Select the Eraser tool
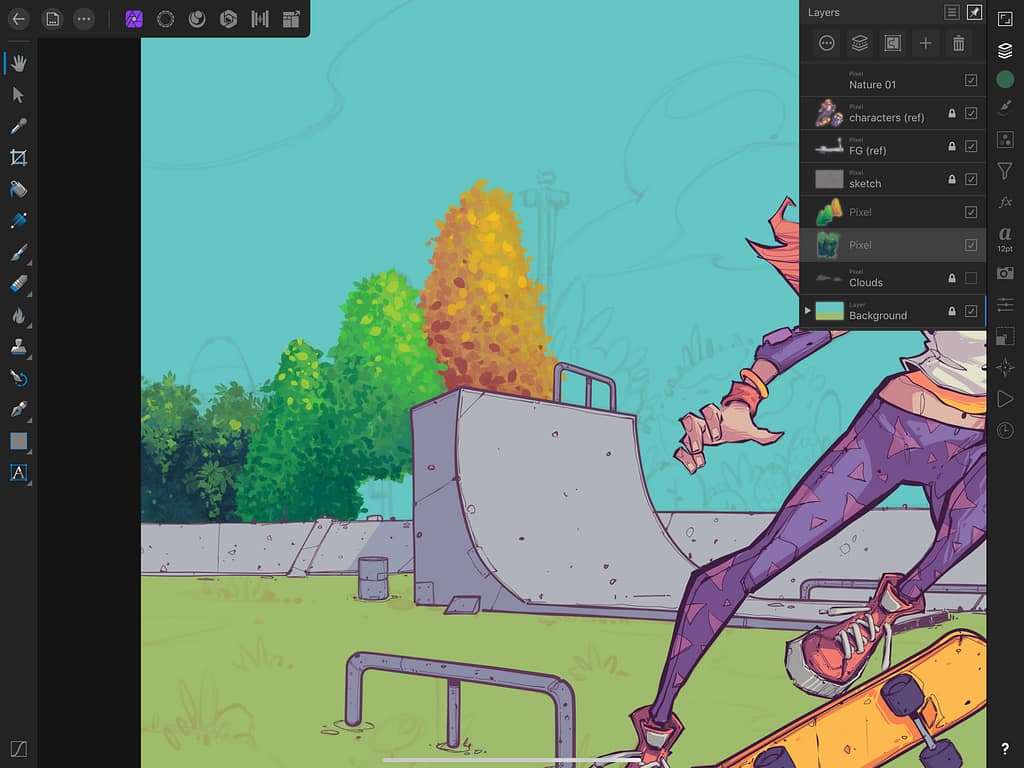This screenshot has width=1024, height=768. pyautogui.click(x=18, y=283)
